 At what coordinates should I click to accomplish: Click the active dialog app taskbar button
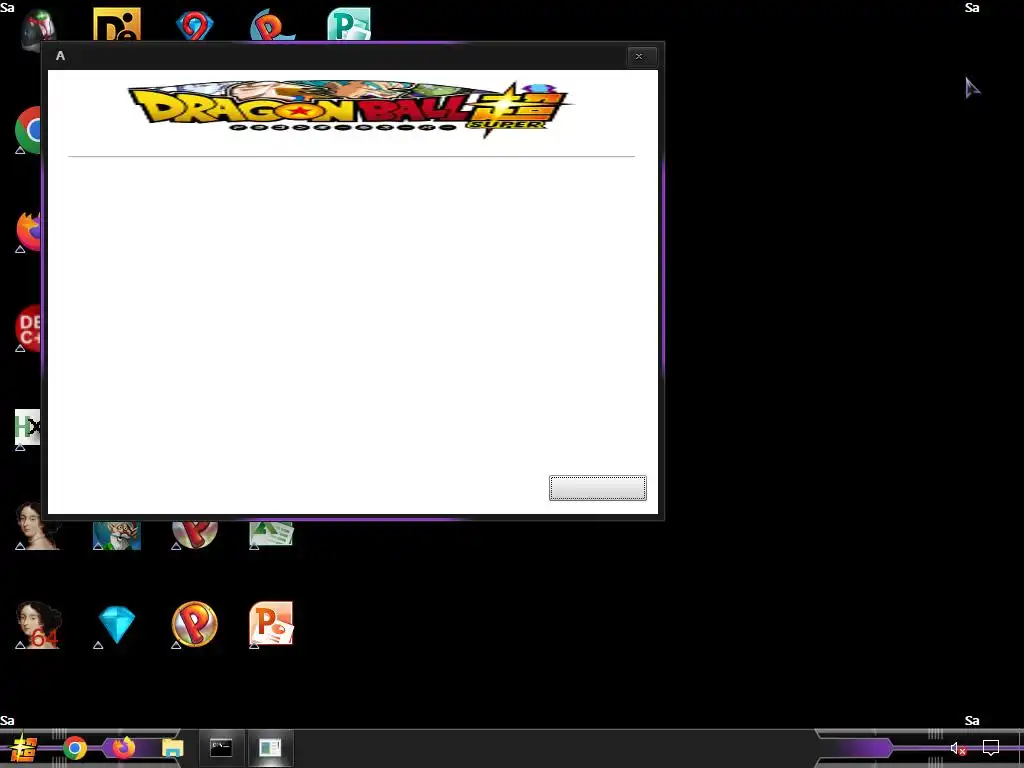270,748
